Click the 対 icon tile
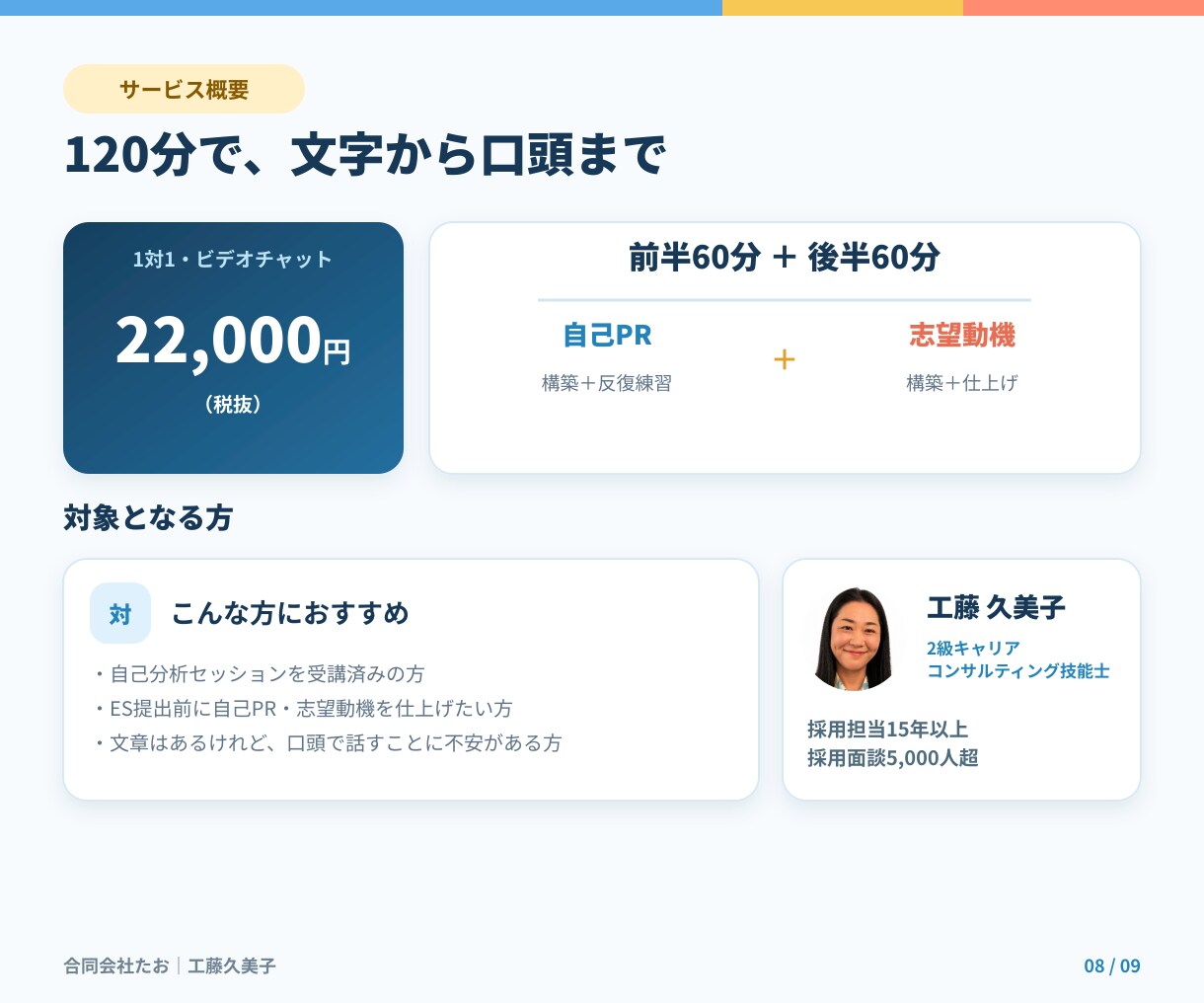1204x1003 pixels. tap(120, 613)
